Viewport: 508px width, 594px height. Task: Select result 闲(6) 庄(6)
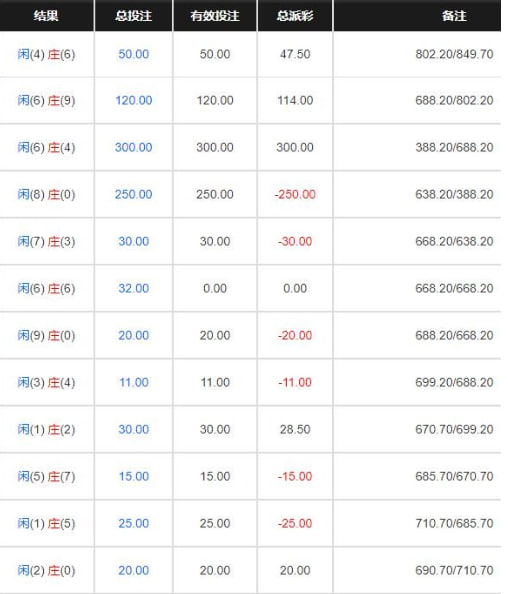(46, 288)
